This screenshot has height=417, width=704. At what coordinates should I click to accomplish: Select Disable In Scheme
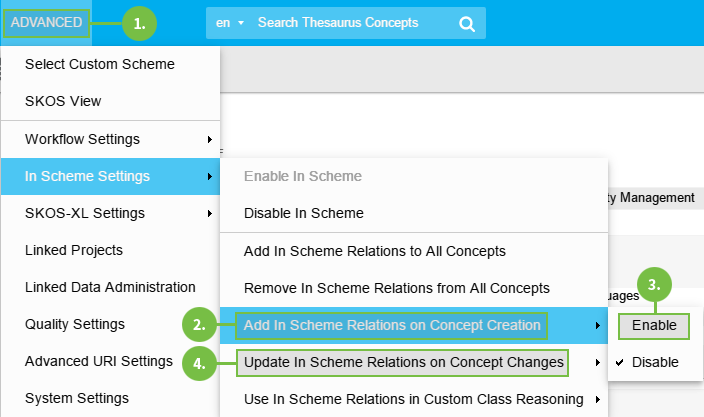[304, 213]
